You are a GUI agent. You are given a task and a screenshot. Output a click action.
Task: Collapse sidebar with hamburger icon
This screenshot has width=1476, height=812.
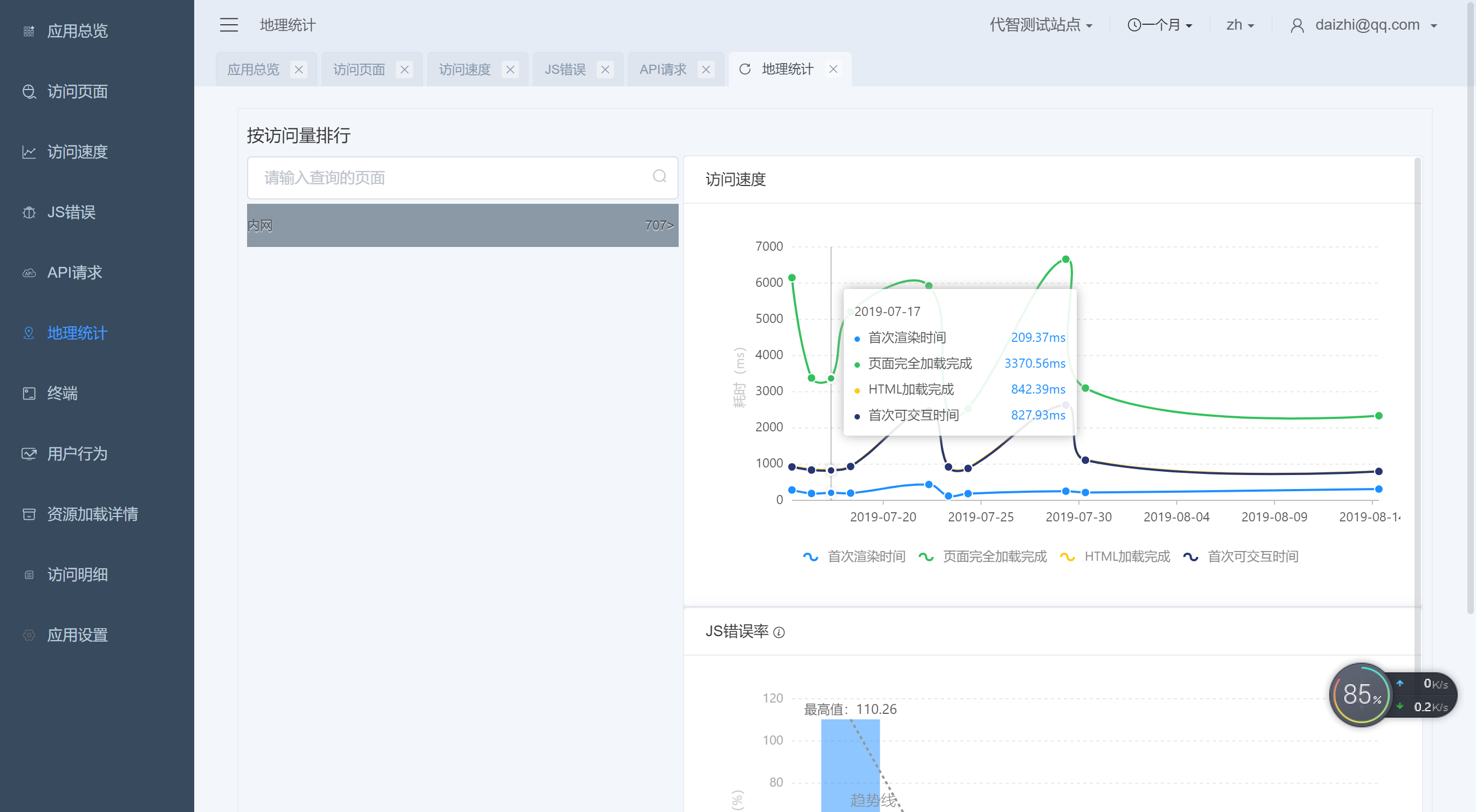pos(229,25)
